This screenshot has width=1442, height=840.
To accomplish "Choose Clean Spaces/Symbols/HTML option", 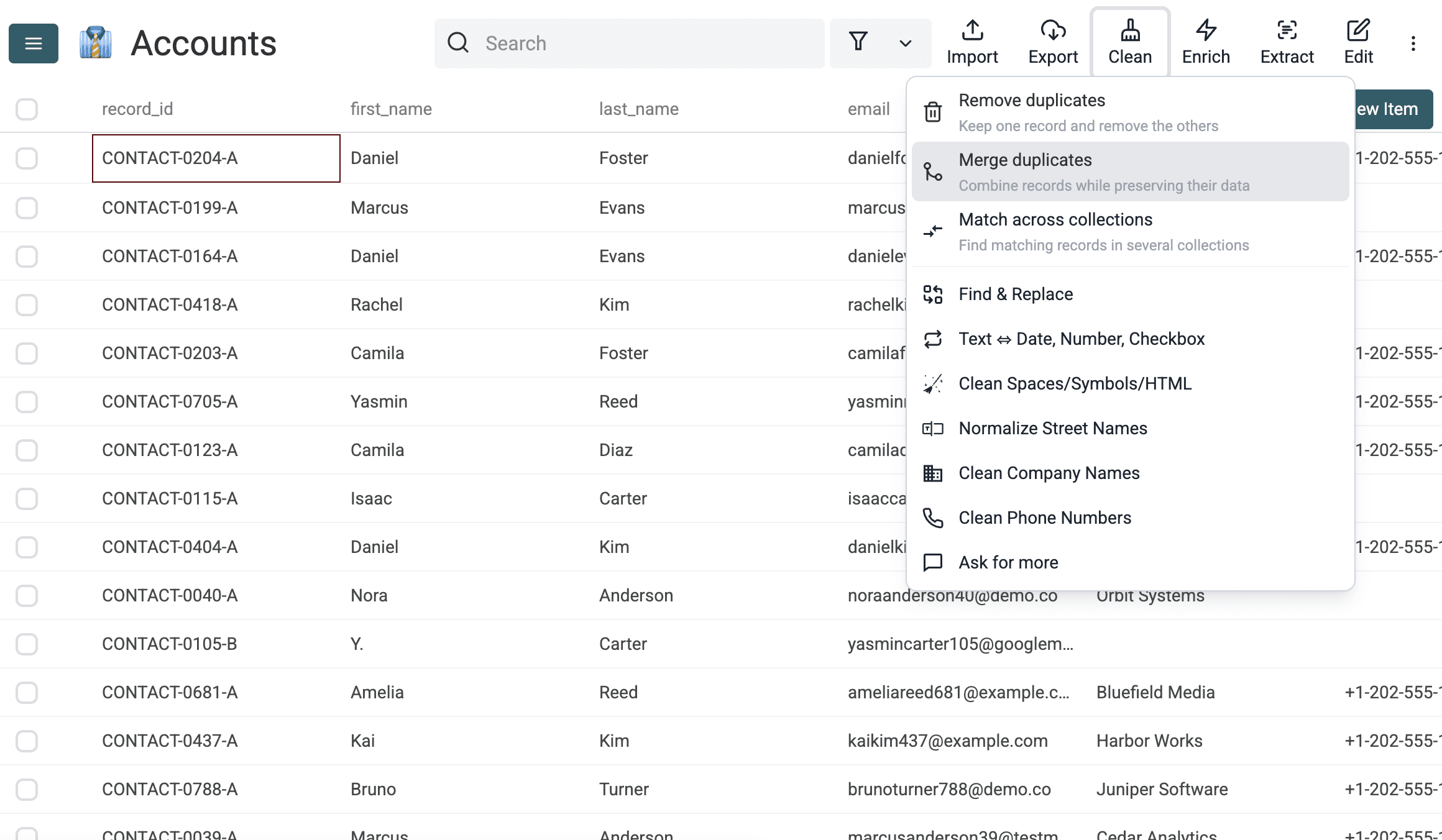I will (x=1130, y=383).
